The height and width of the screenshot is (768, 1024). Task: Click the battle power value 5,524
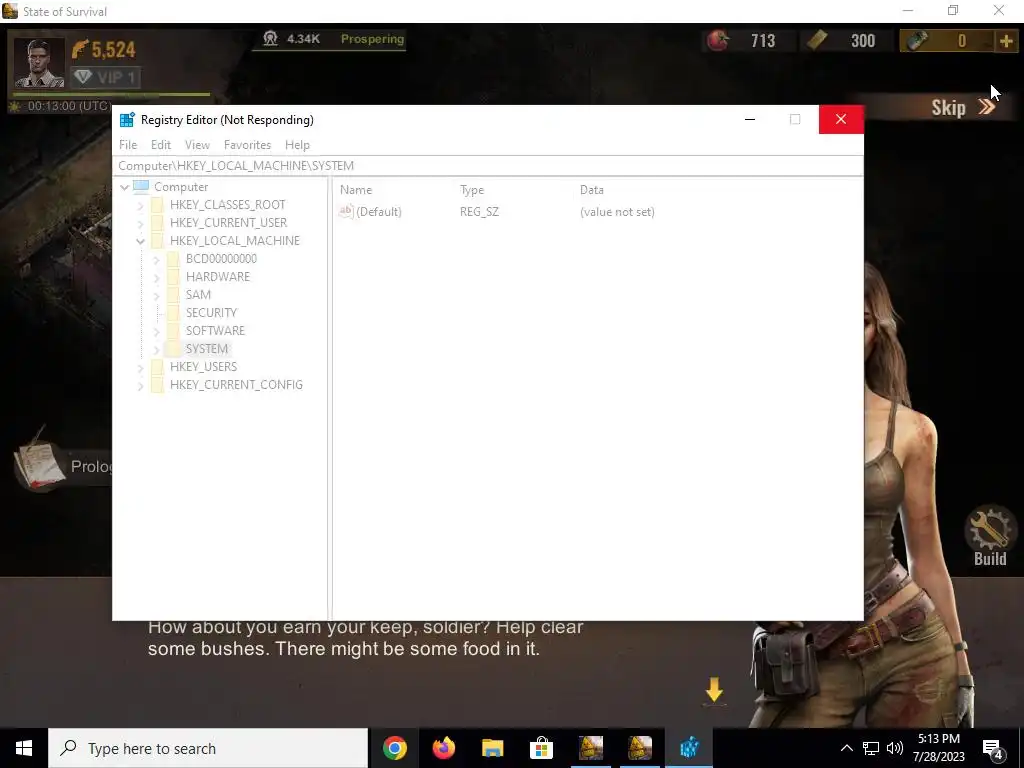point(113,50)
